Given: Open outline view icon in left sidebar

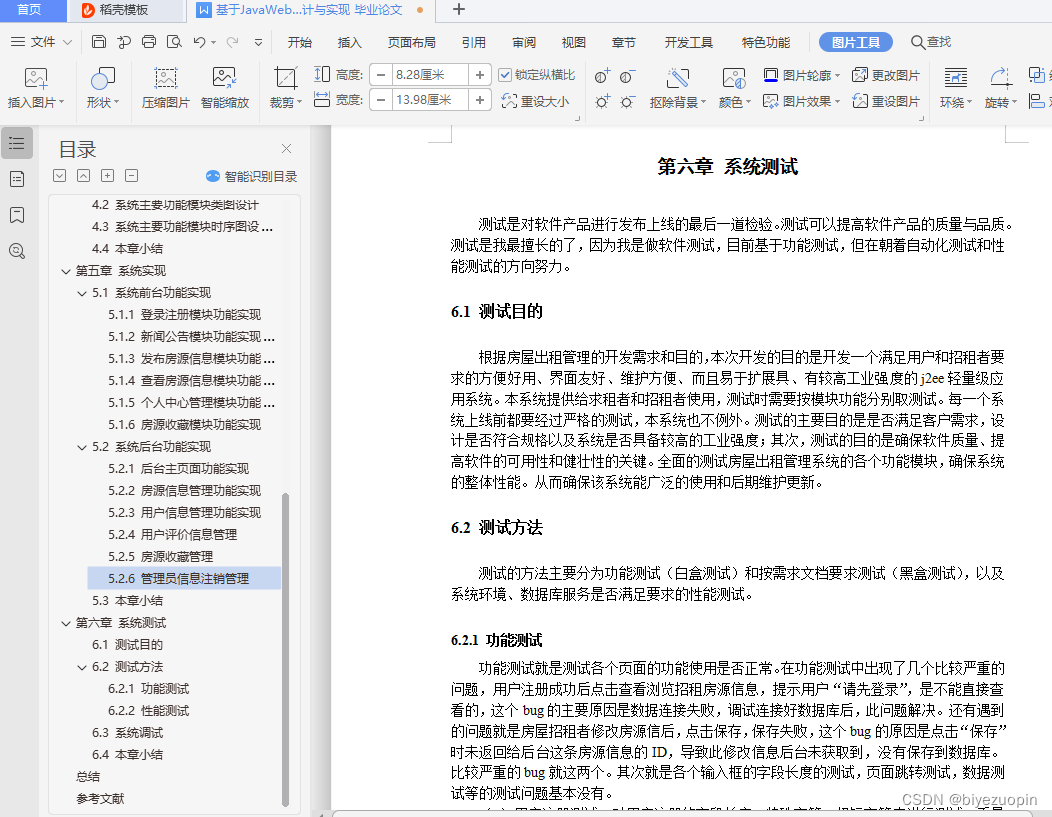Looking at the screenshot, I should 17,143.
